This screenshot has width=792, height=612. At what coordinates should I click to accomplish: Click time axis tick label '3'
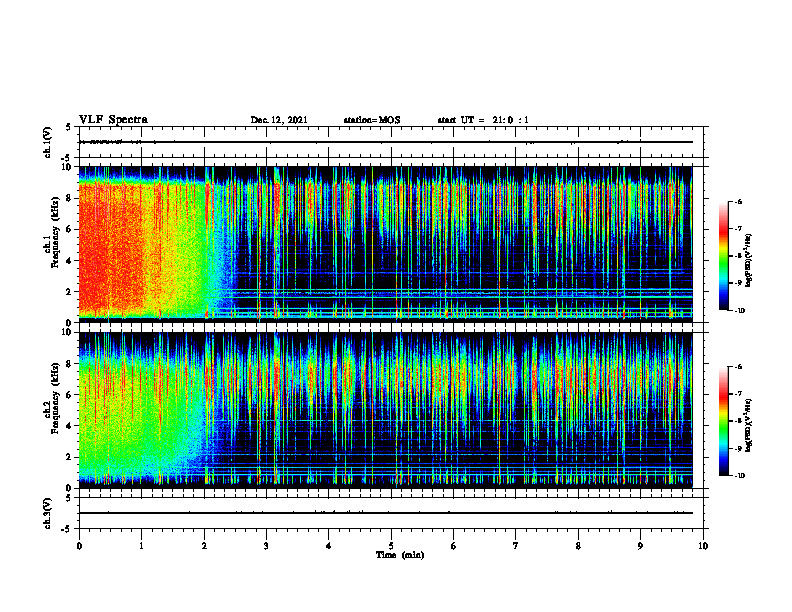tap(266, 546)
